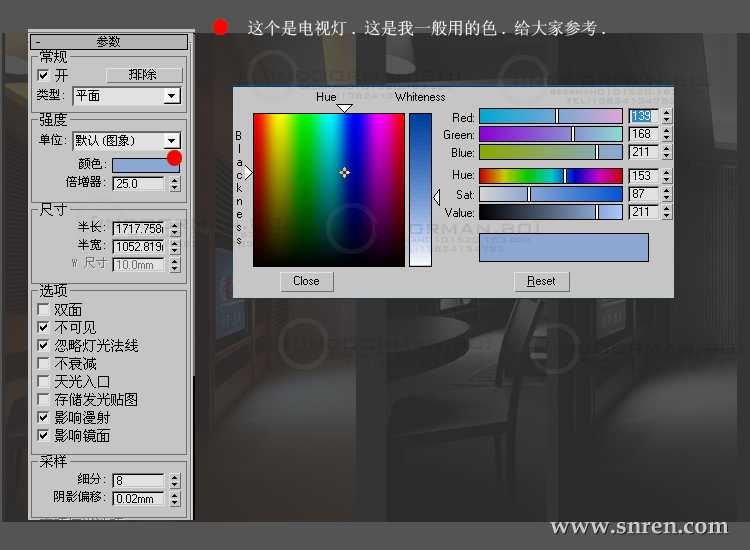Click the Green value spinner arrows
Image resolution: width=750 pixels, height=550 pixels.
pyautogui.click(x=667, y=134)
